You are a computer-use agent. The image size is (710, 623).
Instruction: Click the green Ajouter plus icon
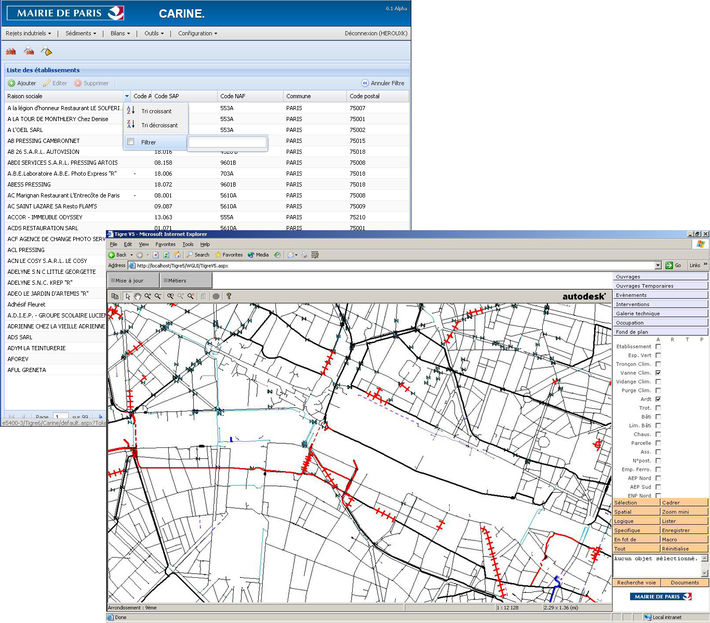click(x=11, y=83)
